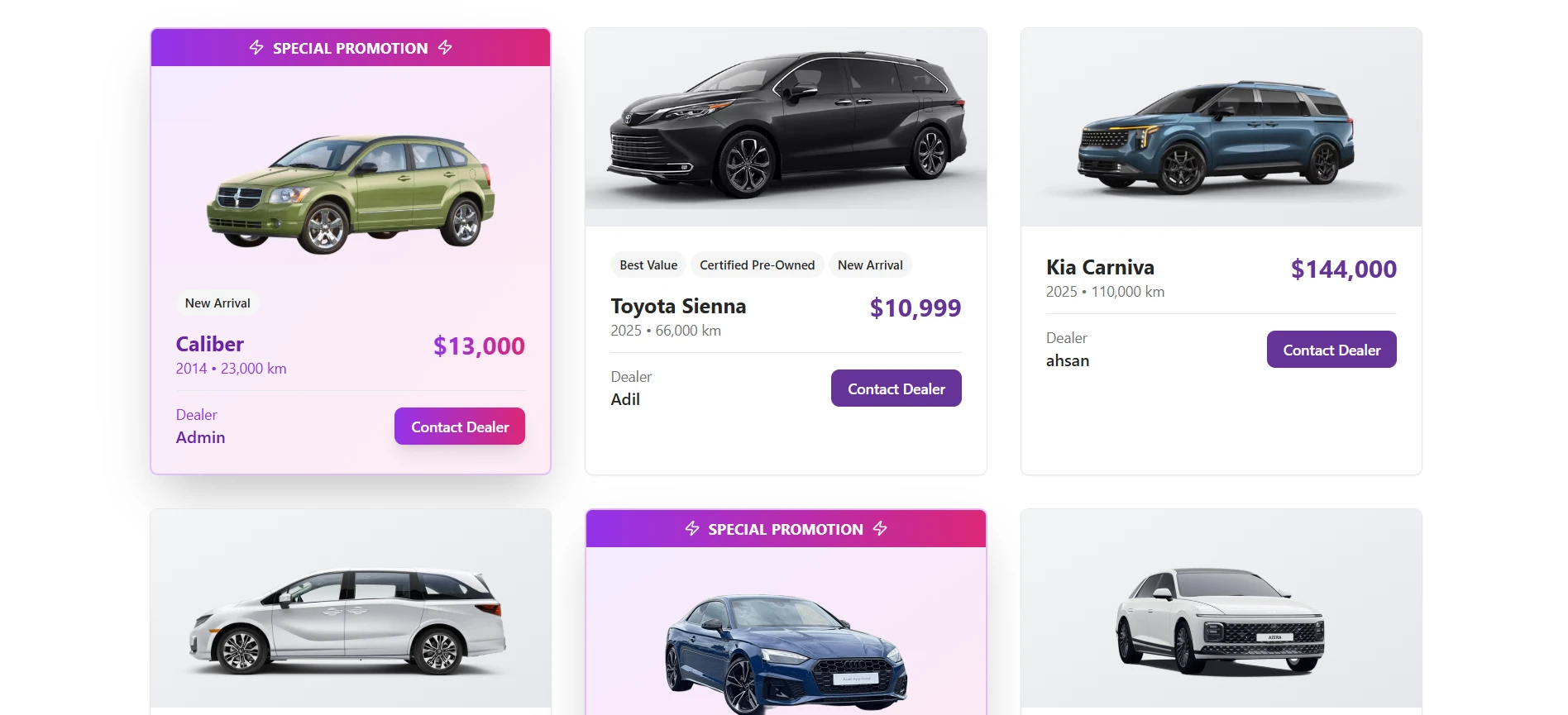Click left lightning icon on second promotion banner
The height and width of the screenshot is (715, 1568).
[692, 529]
